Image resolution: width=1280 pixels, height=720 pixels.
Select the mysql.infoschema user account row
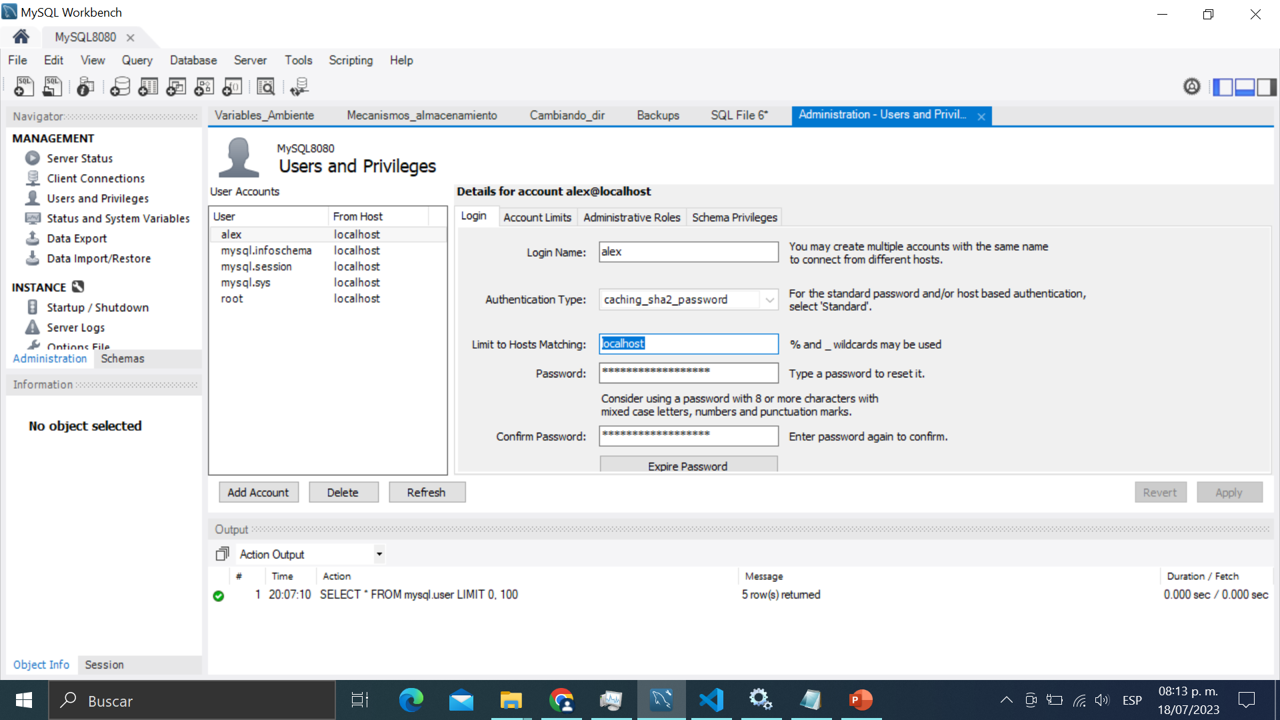click(328, 250)
